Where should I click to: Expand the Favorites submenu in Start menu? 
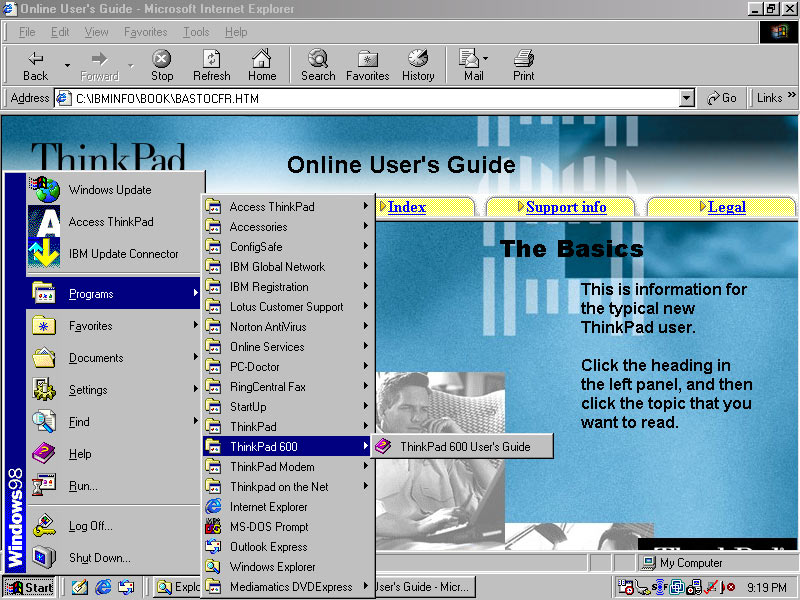pos(113,326)
